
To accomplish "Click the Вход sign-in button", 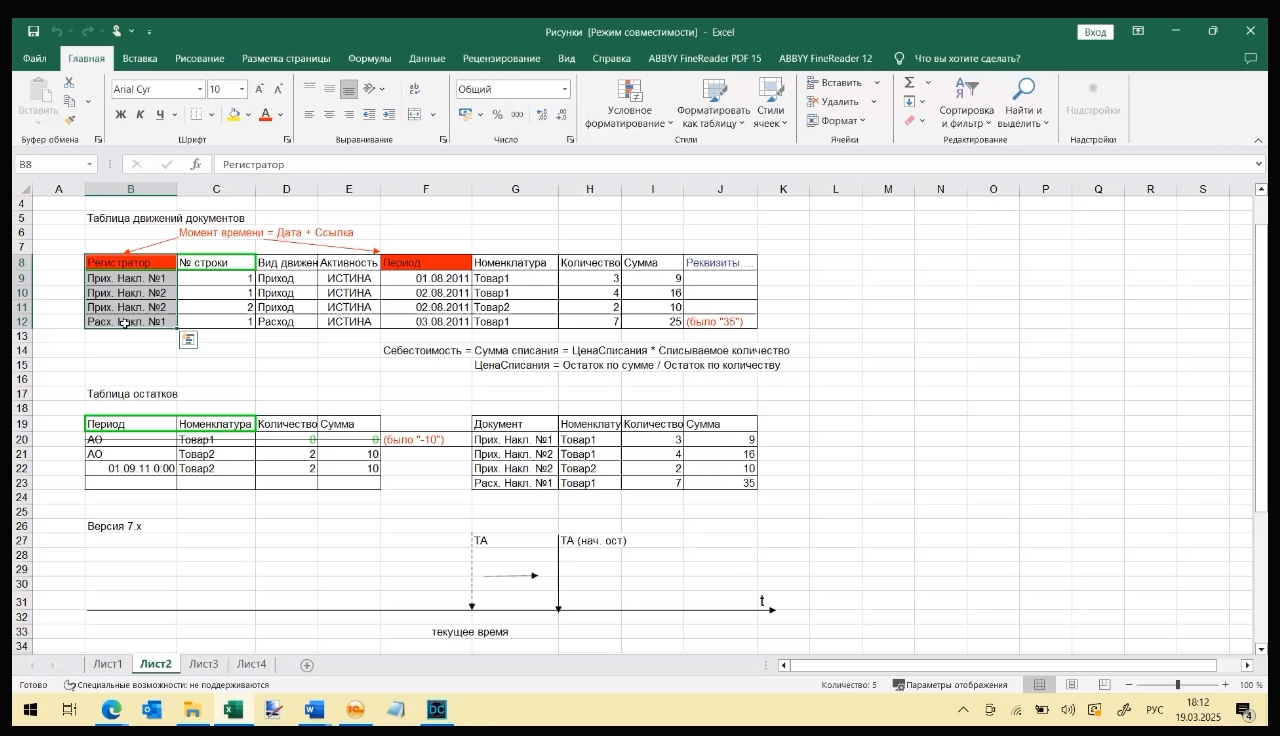I will [x=1095, y=32].
